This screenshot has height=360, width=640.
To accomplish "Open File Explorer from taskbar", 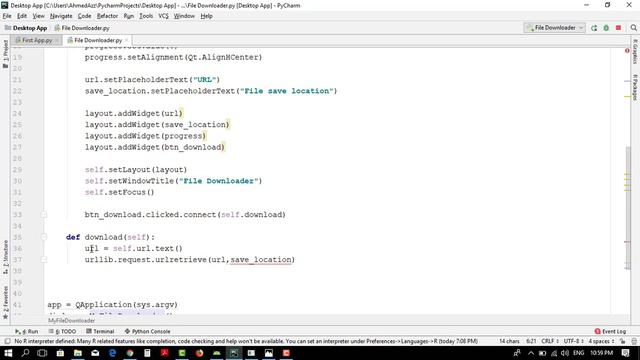I will 78,353.
